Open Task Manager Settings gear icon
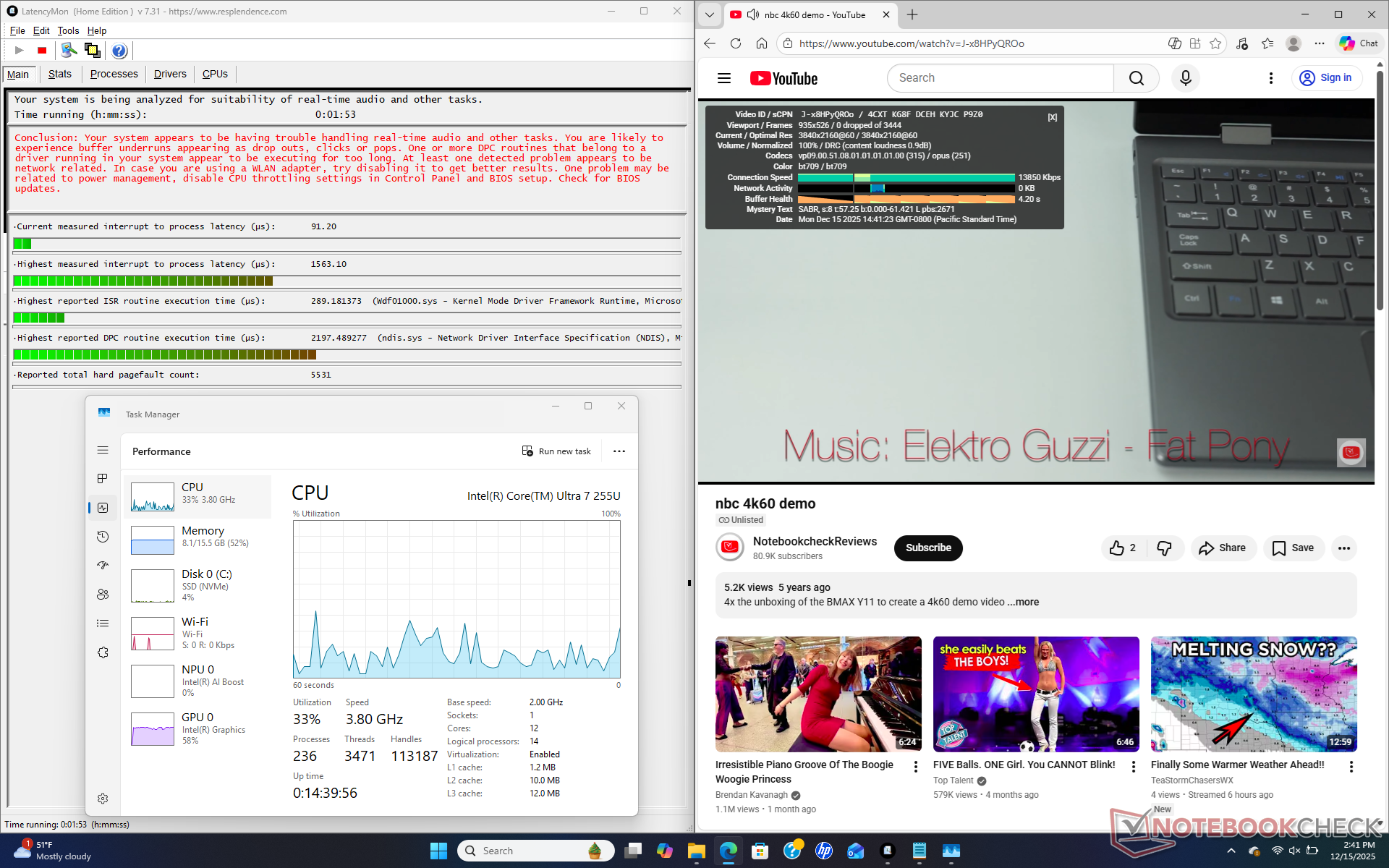Viewport: 1389px width, 868px height. (103, 799)
